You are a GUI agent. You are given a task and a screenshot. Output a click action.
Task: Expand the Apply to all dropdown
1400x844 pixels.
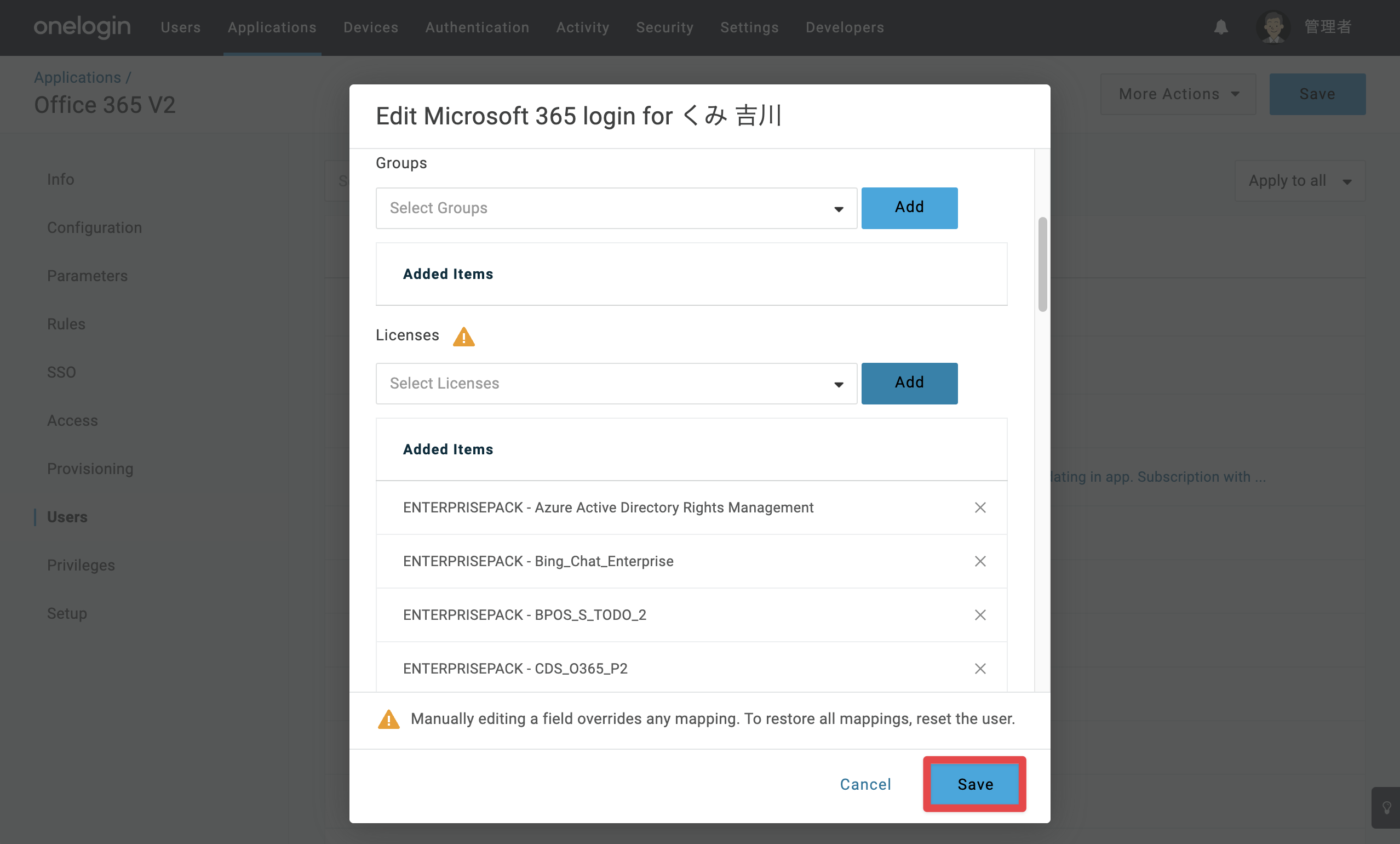[1299, 181]
